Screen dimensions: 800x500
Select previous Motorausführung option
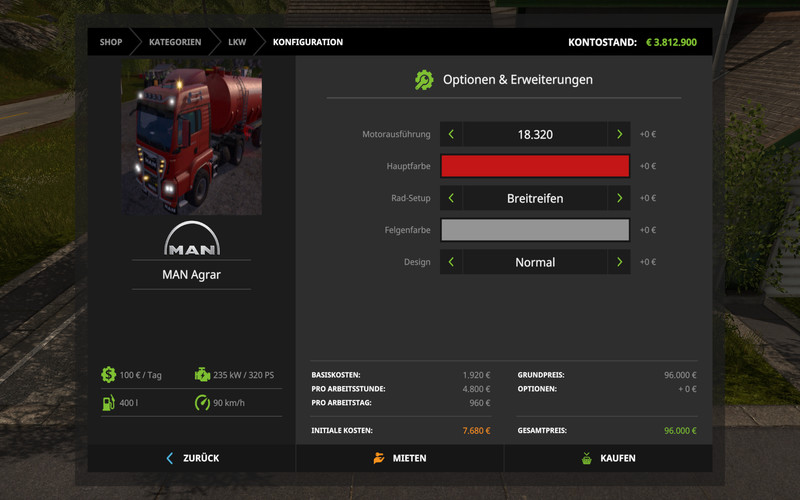point(451,134)
